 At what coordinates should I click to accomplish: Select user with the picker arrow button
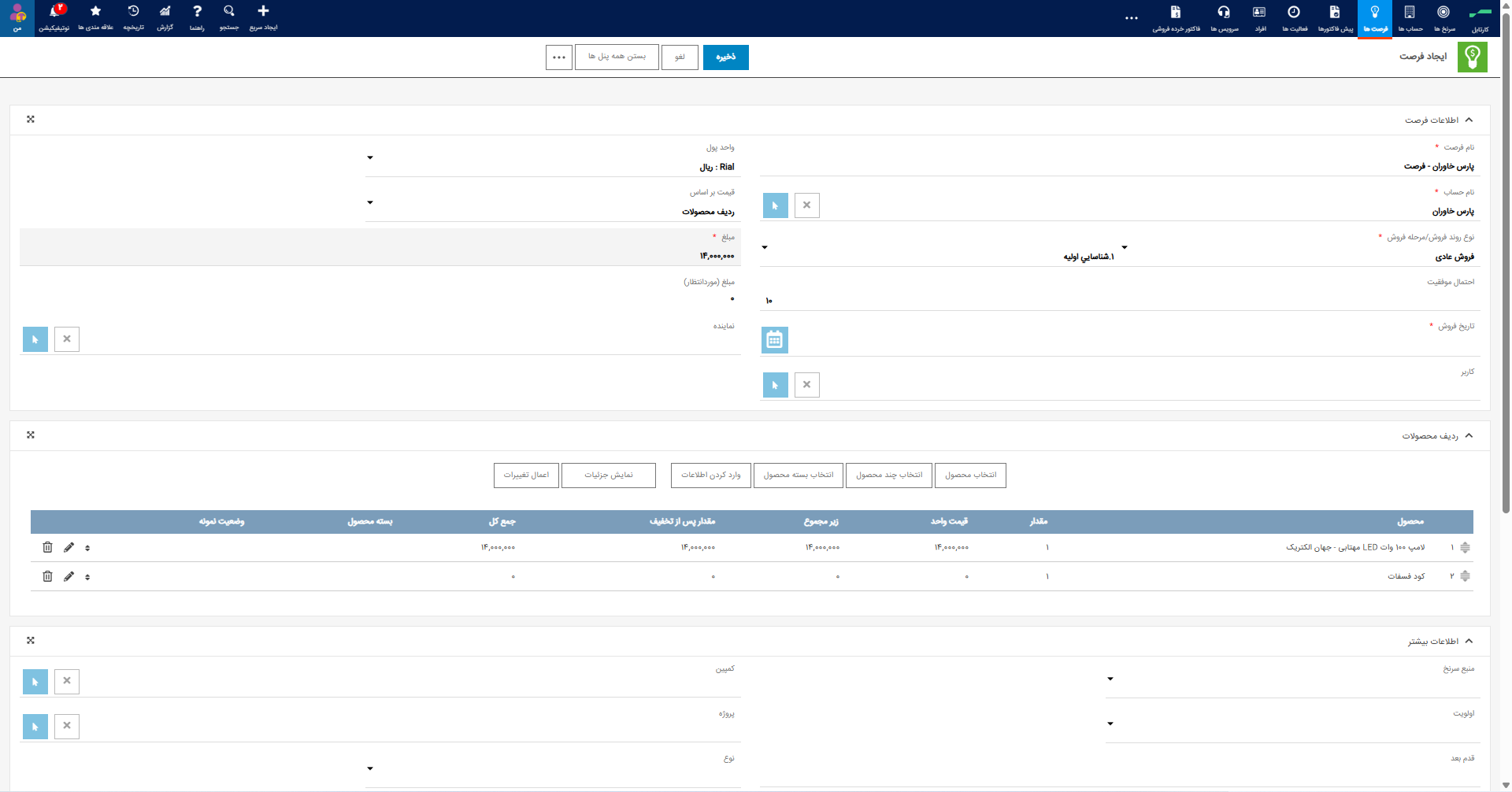point(776,385)
